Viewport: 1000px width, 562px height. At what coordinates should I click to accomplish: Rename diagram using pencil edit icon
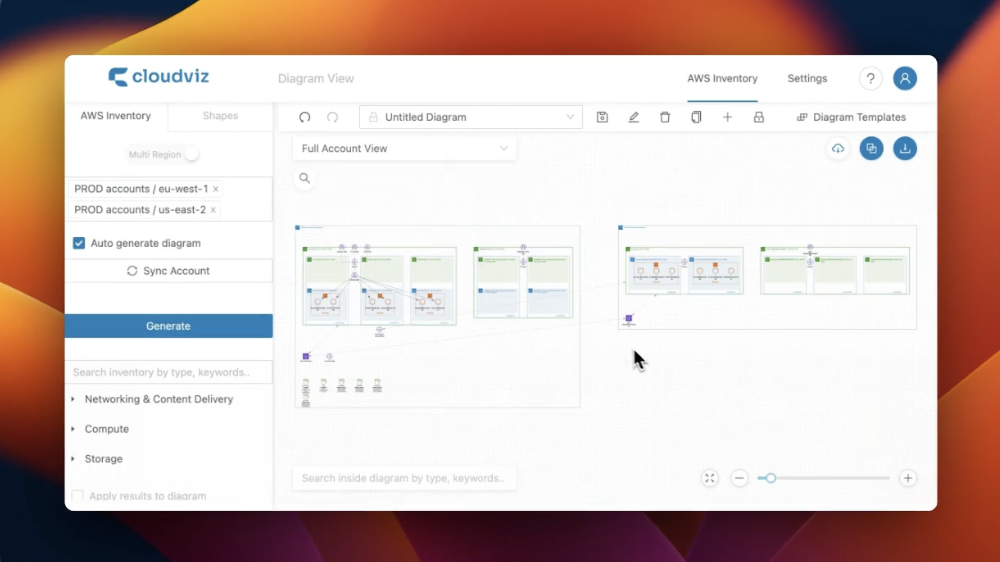[x=633, y=117]
